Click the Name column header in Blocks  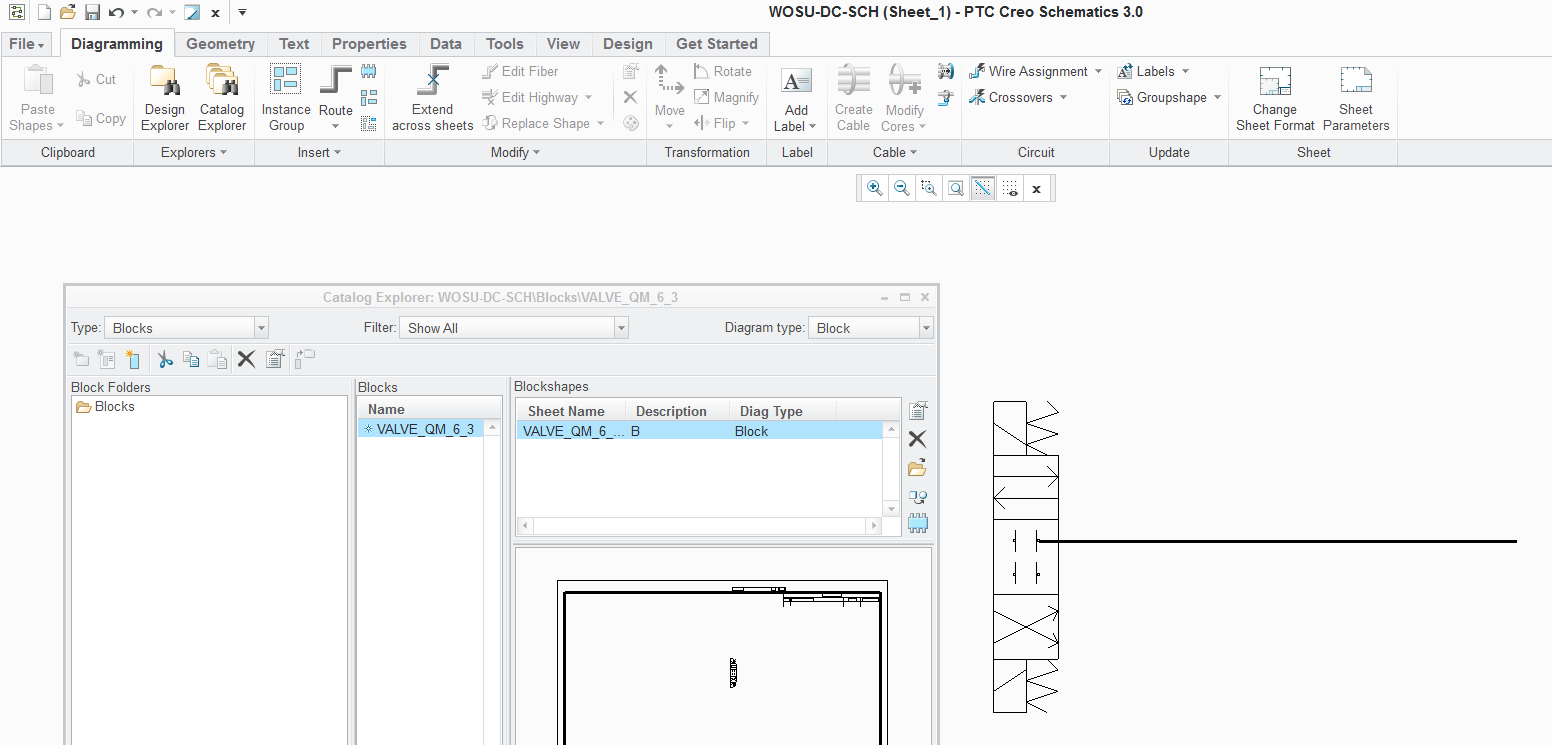click(430, 409)
